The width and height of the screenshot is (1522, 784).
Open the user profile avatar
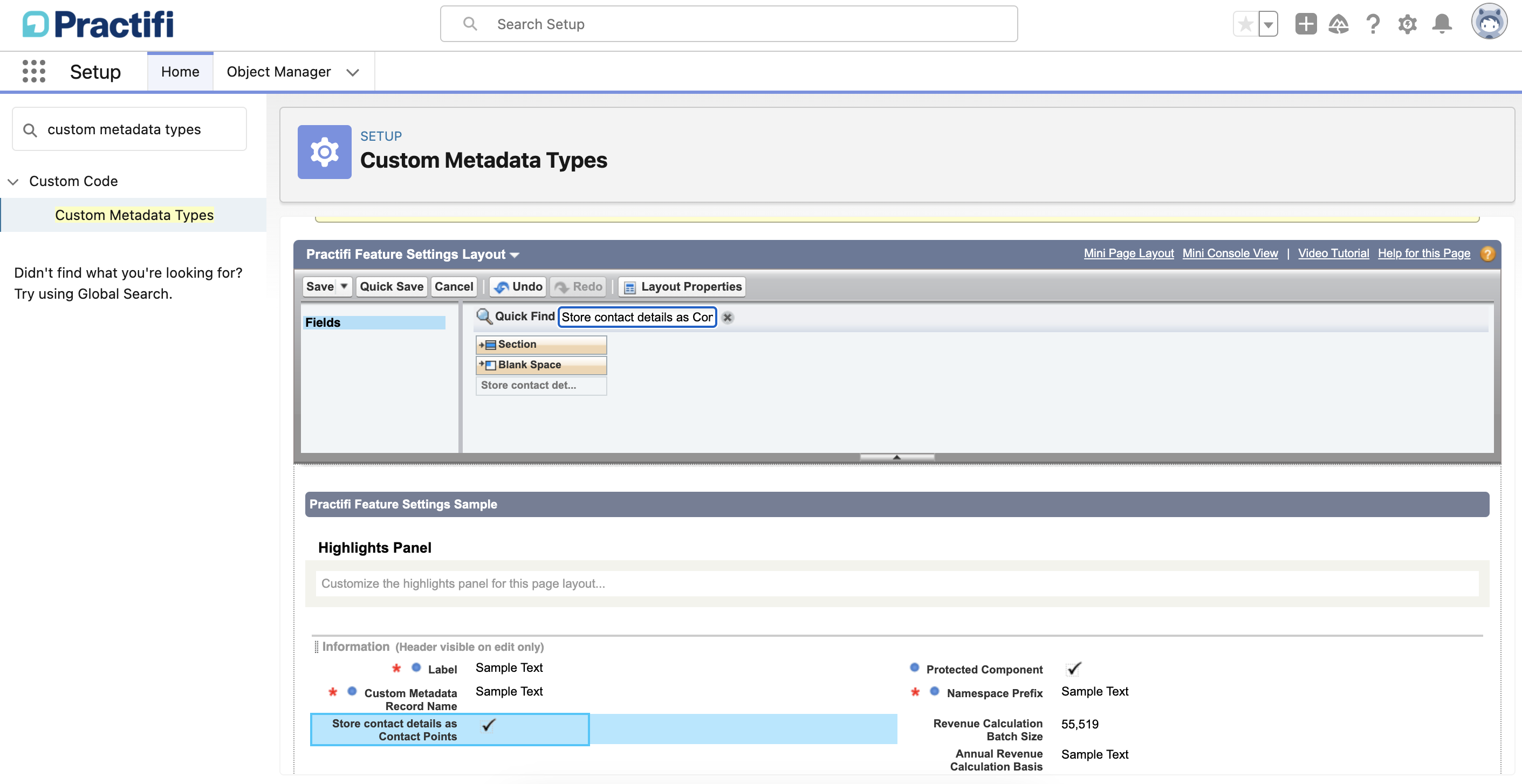coord(1489,23)
